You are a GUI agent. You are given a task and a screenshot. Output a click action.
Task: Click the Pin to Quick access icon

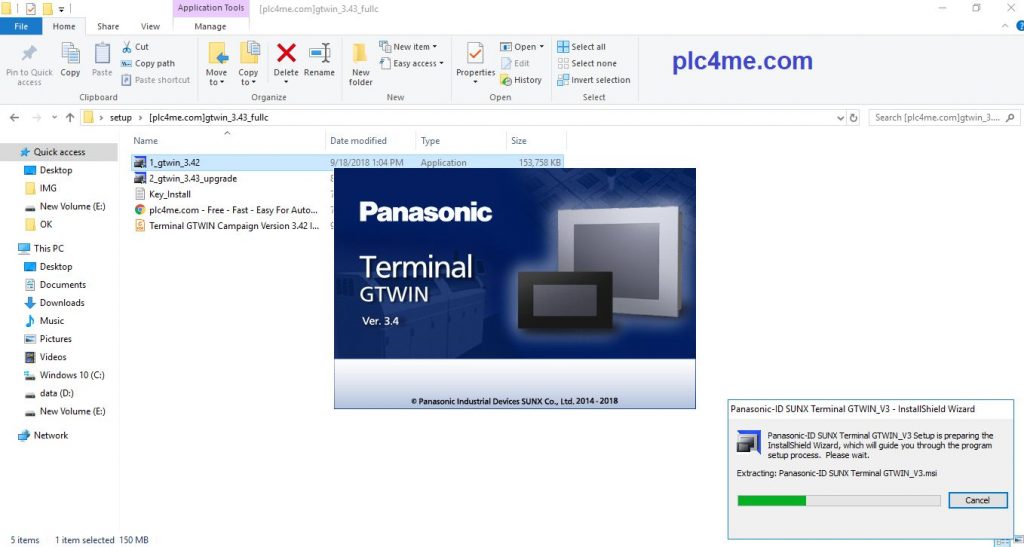[29, 54]
